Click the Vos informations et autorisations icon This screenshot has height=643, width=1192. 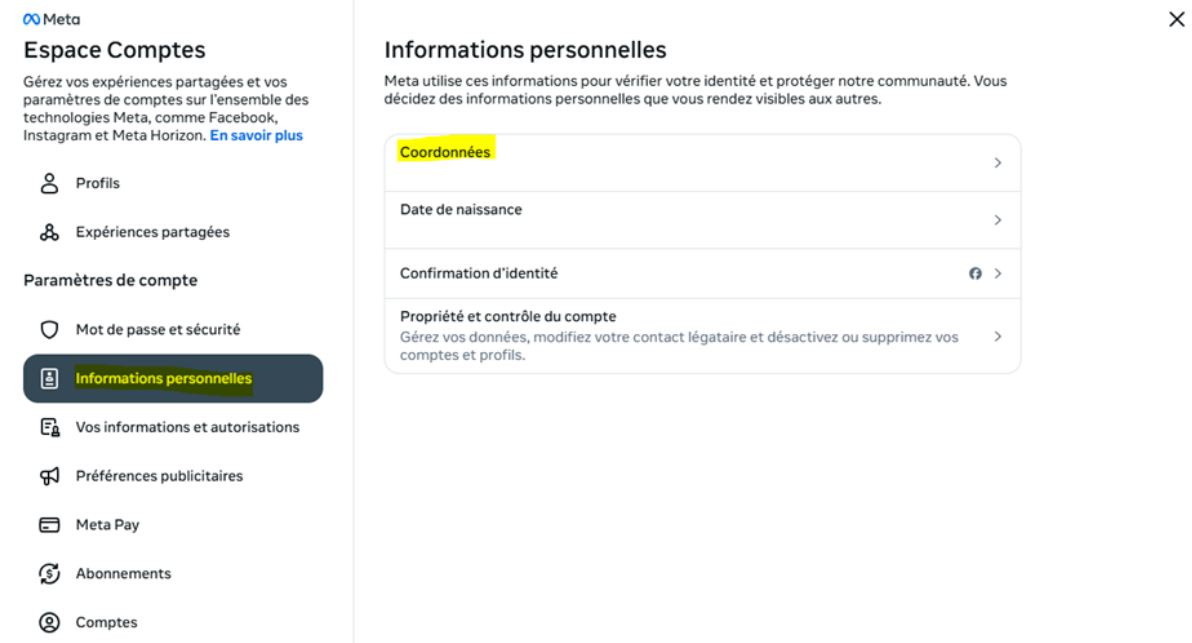pyautogui.click(x=45, y=427)
